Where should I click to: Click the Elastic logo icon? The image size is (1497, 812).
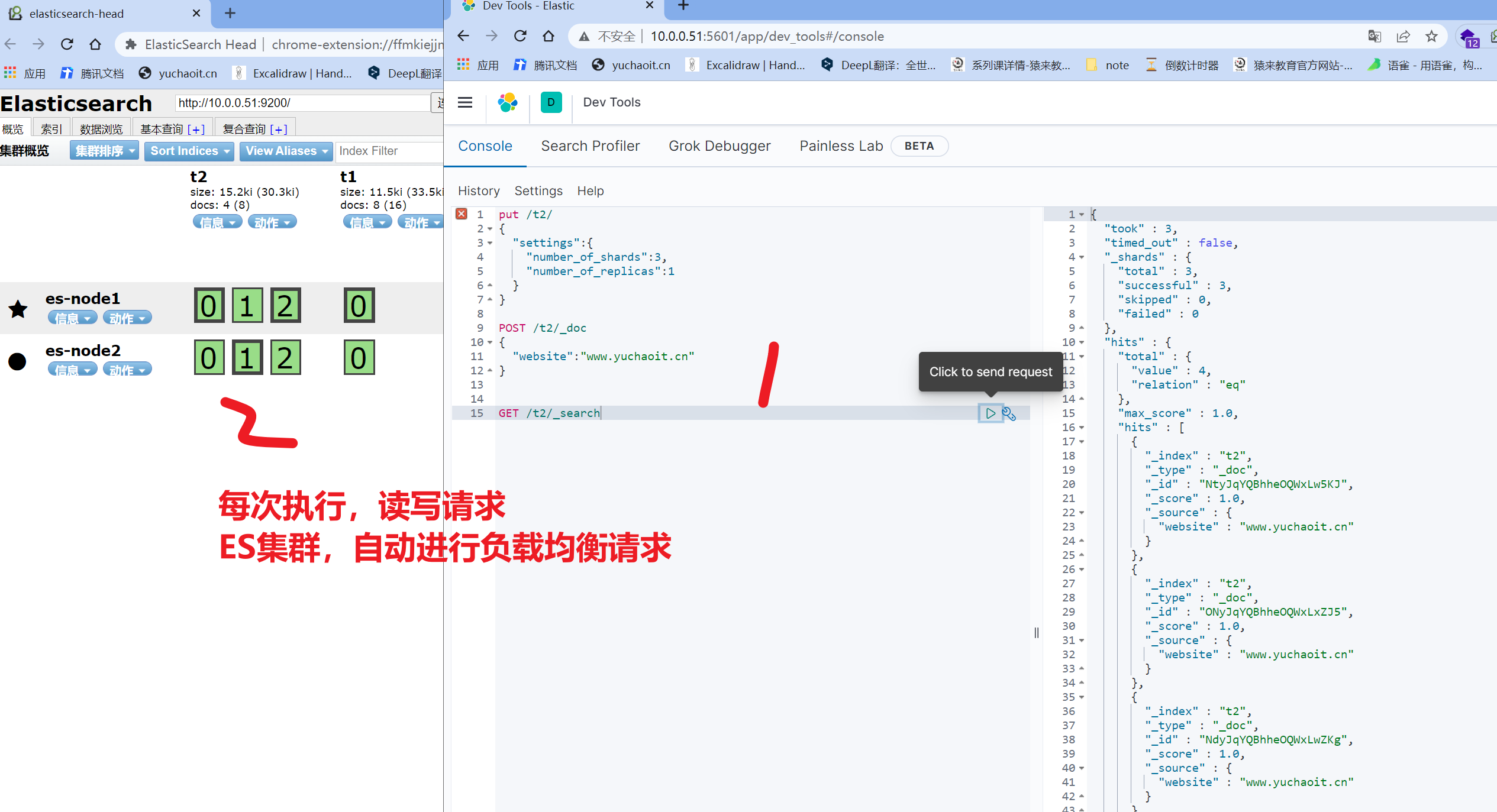pos(507,102)
